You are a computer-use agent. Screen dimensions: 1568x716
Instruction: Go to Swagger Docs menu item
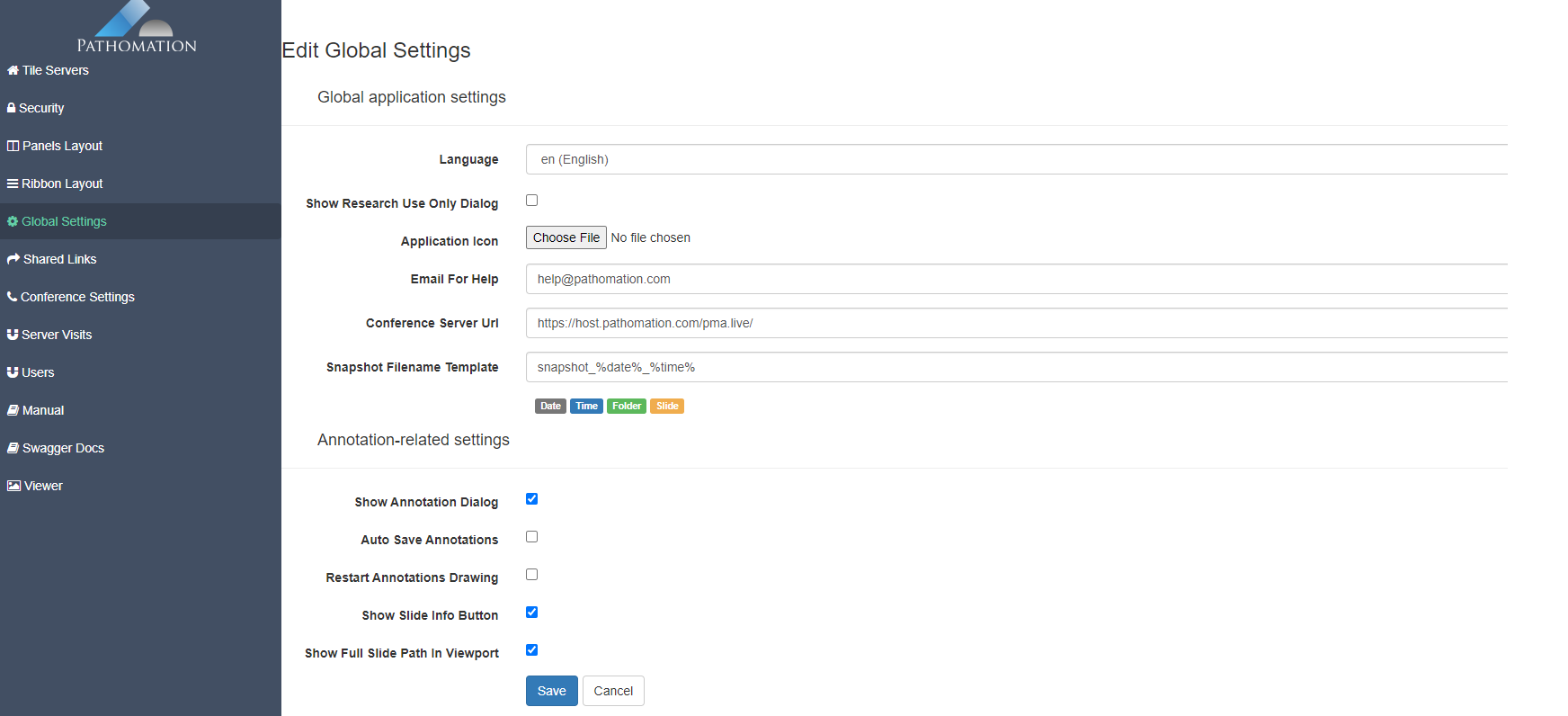click(x=63, y=448)
